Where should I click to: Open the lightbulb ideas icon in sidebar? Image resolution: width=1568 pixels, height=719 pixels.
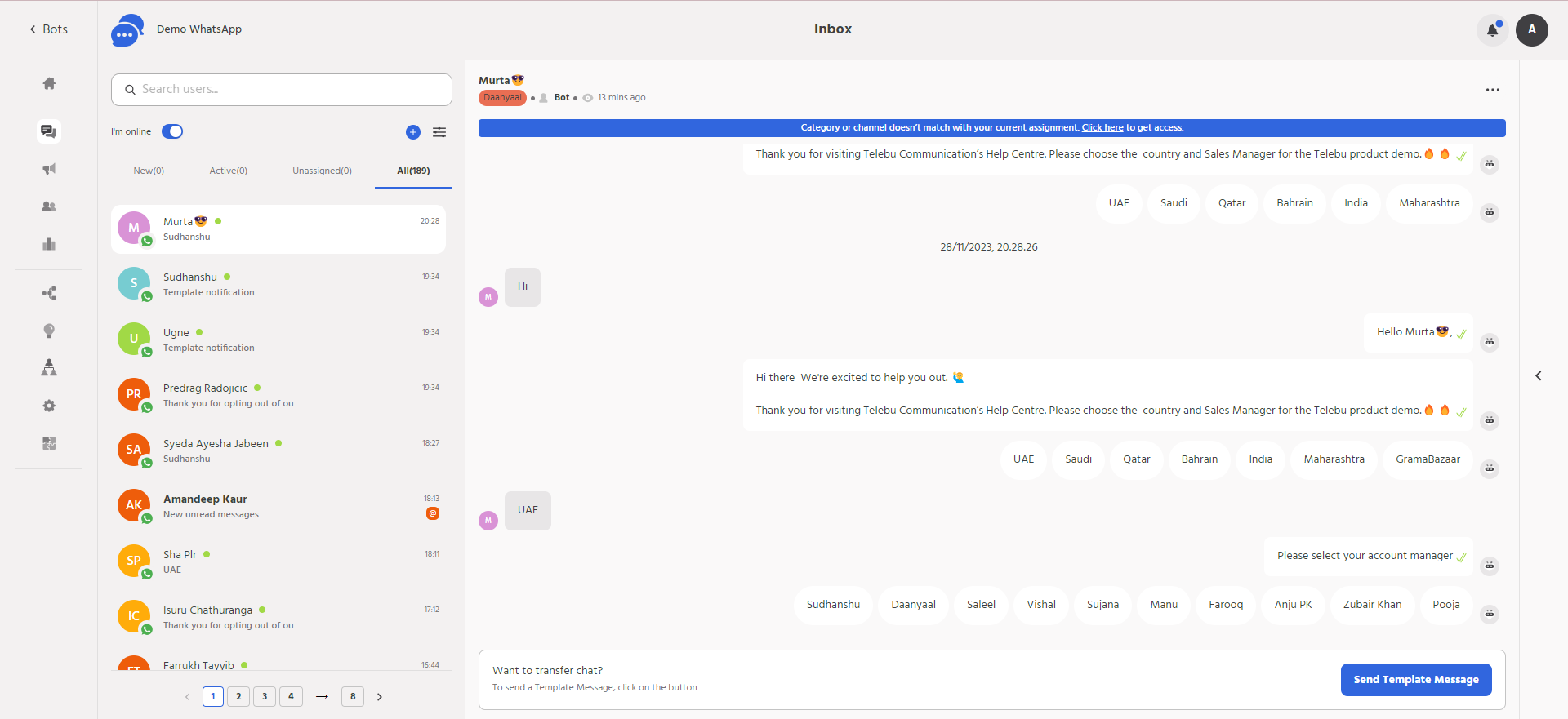(x=49, y=331)
